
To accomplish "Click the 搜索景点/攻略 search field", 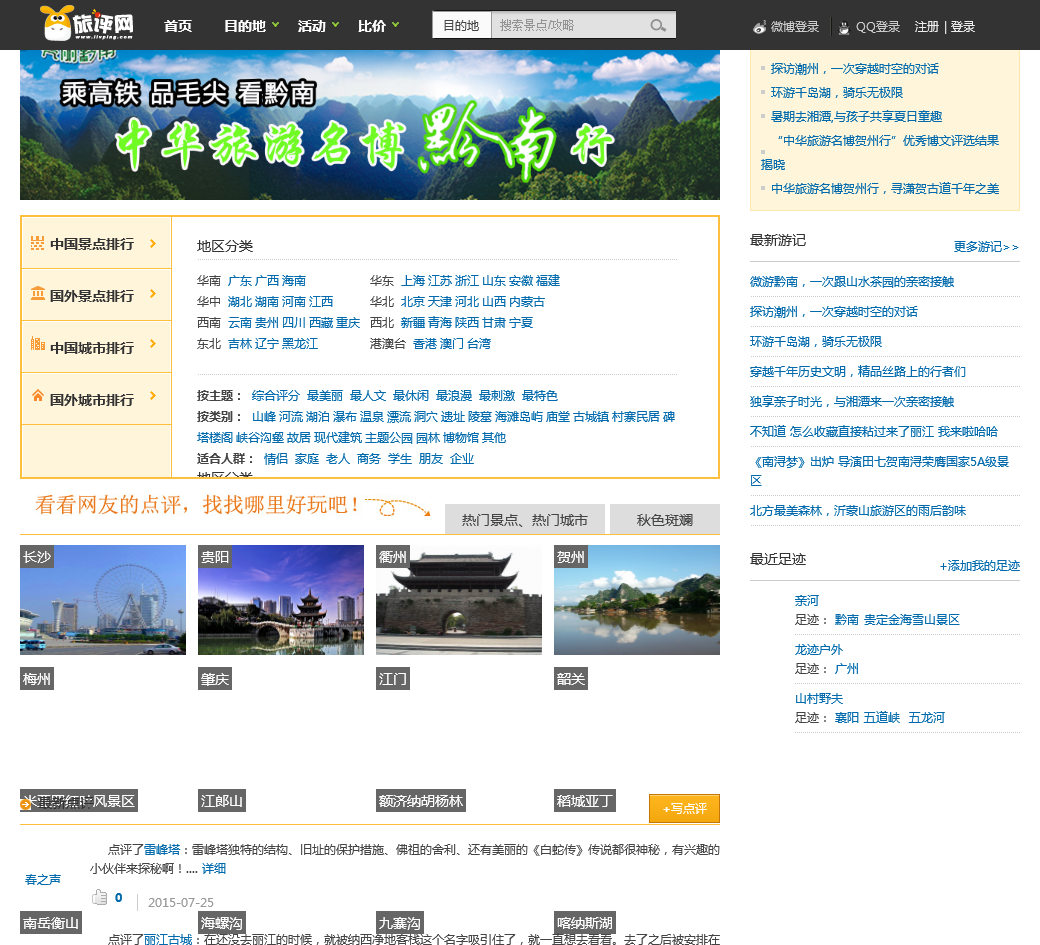I will click(x=570, y=25).
